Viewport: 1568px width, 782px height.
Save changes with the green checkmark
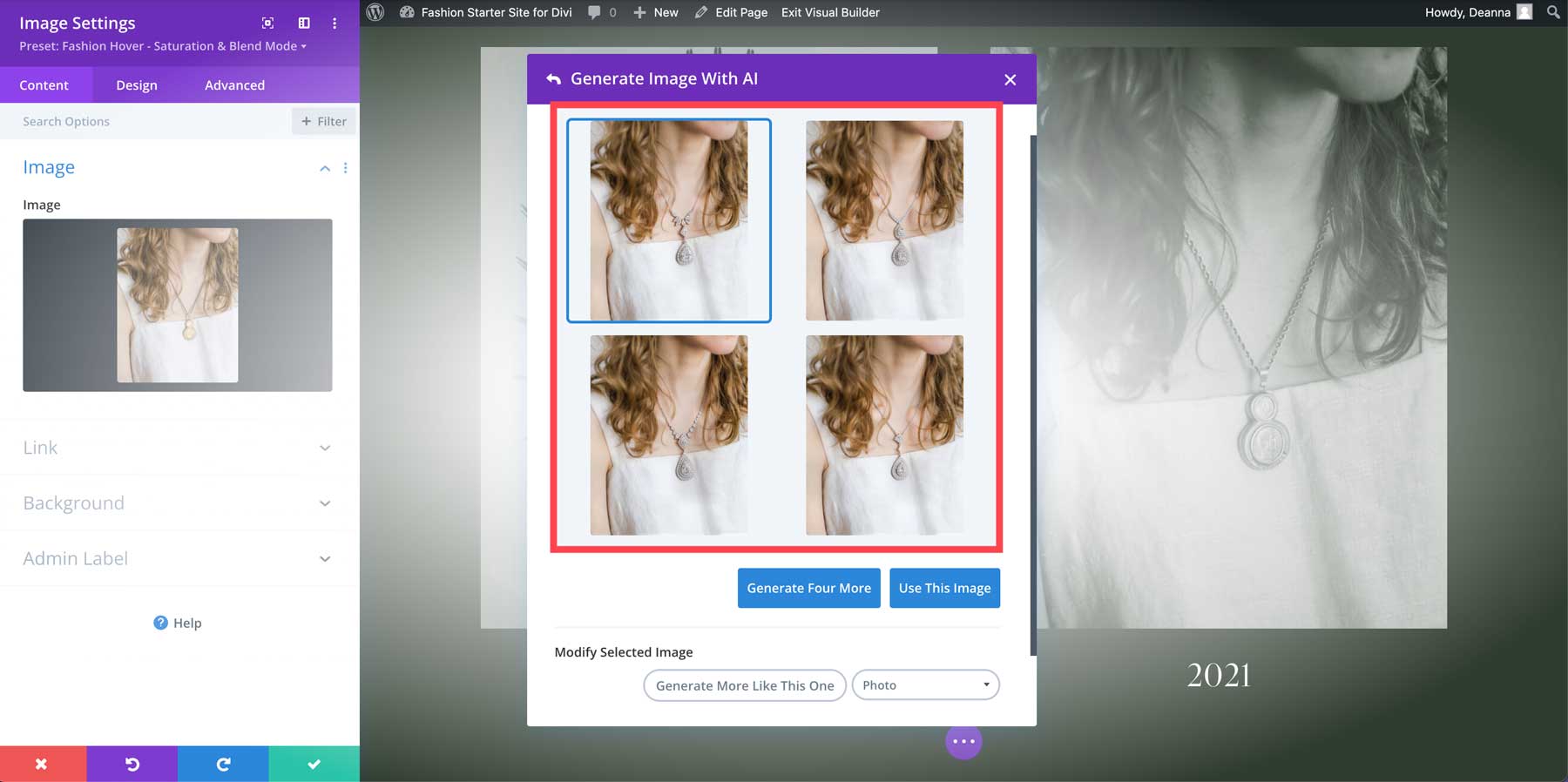(x=314, y=764)
